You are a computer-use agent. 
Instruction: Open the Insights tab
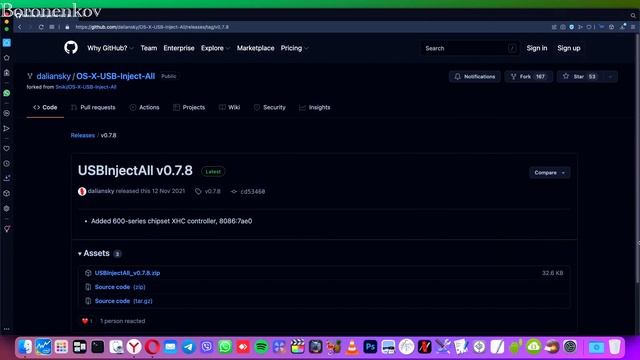pyautogui.click(x=315, y=107)
